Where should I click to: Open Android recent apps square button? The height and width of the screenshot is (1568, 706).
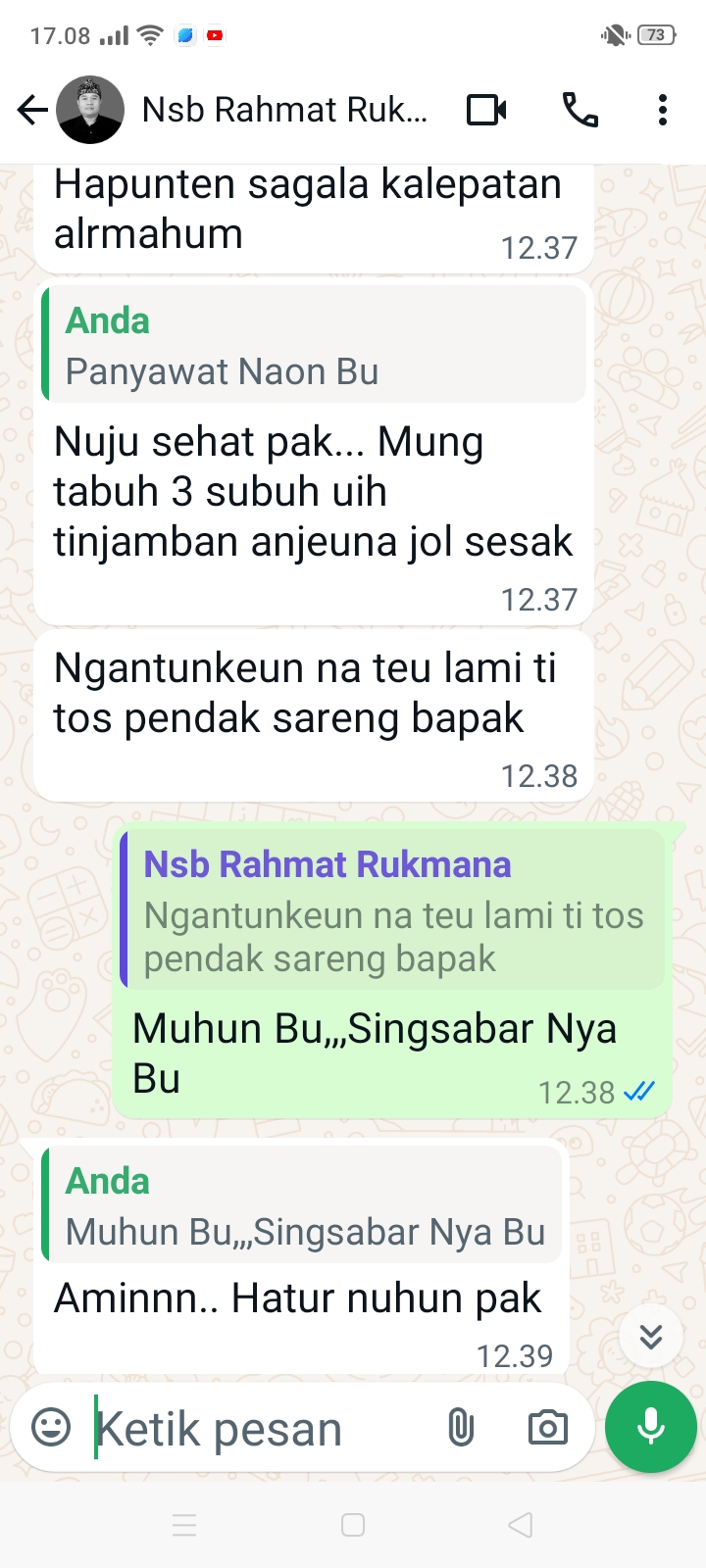tap(353, 1525)
